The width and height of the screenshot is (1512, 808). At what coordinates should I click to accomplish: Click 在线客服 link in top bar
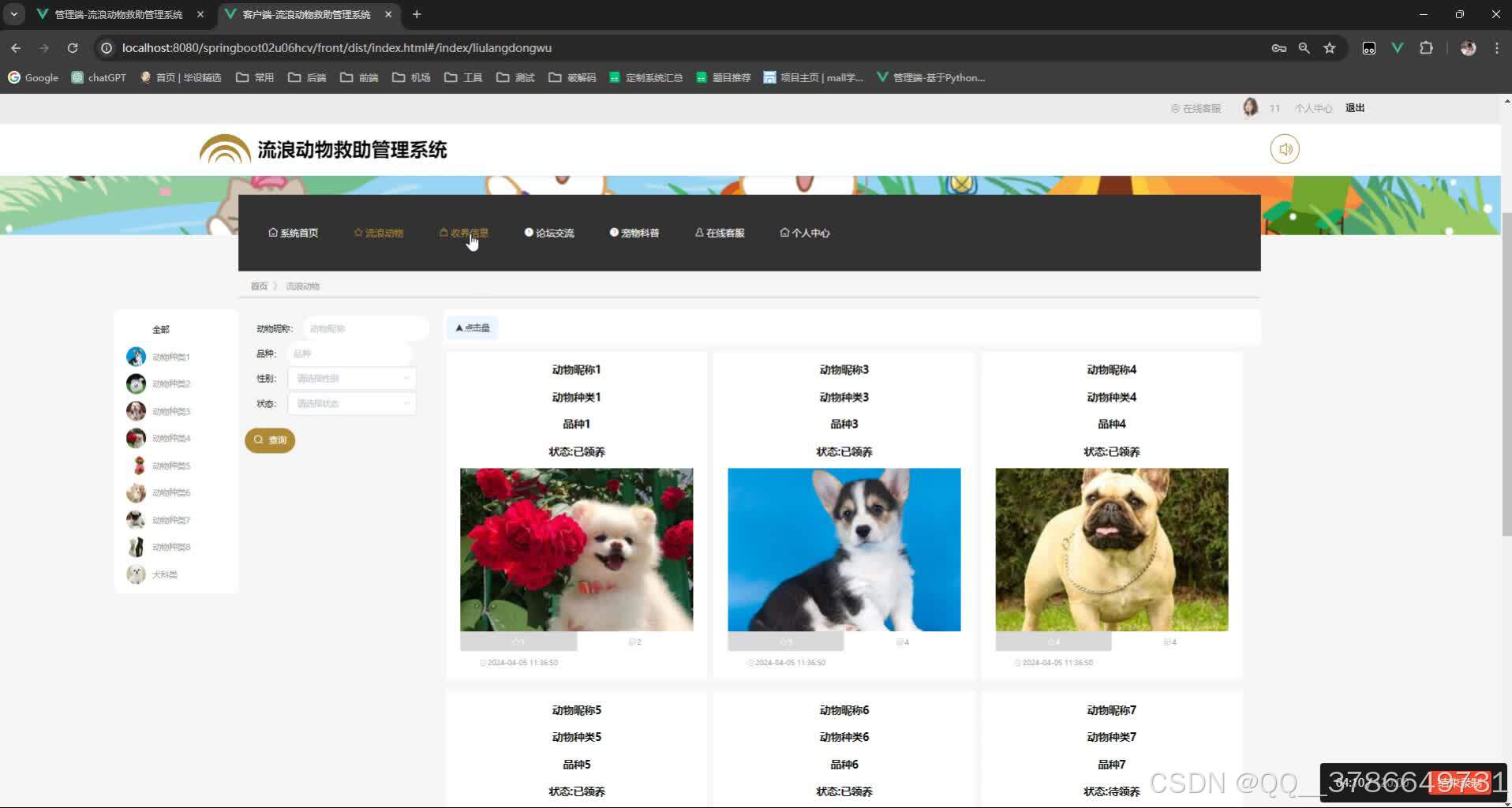tap(1196, 108)
